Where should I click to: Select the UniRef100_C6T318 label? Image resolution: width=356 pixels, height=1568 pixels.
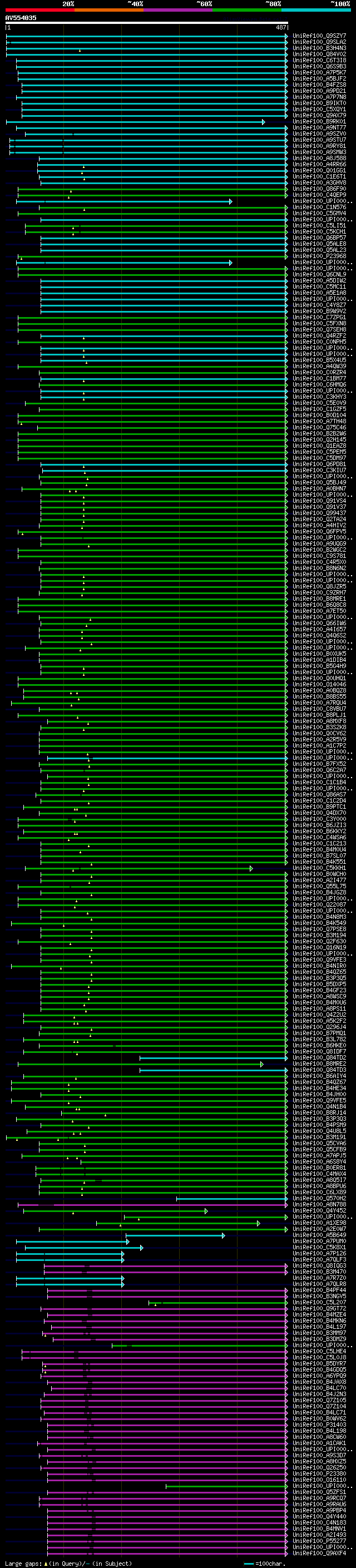319,60
